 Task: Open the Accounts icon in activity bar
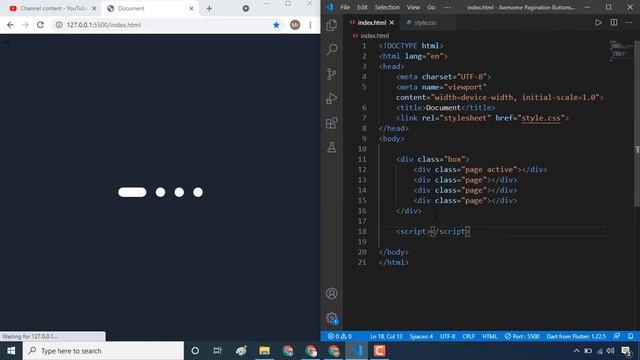tap(331, 293)
